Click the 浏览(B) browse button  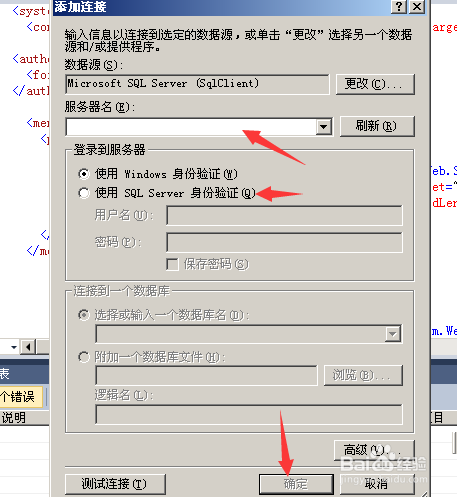pyautogui.click(x=363, y=375)
